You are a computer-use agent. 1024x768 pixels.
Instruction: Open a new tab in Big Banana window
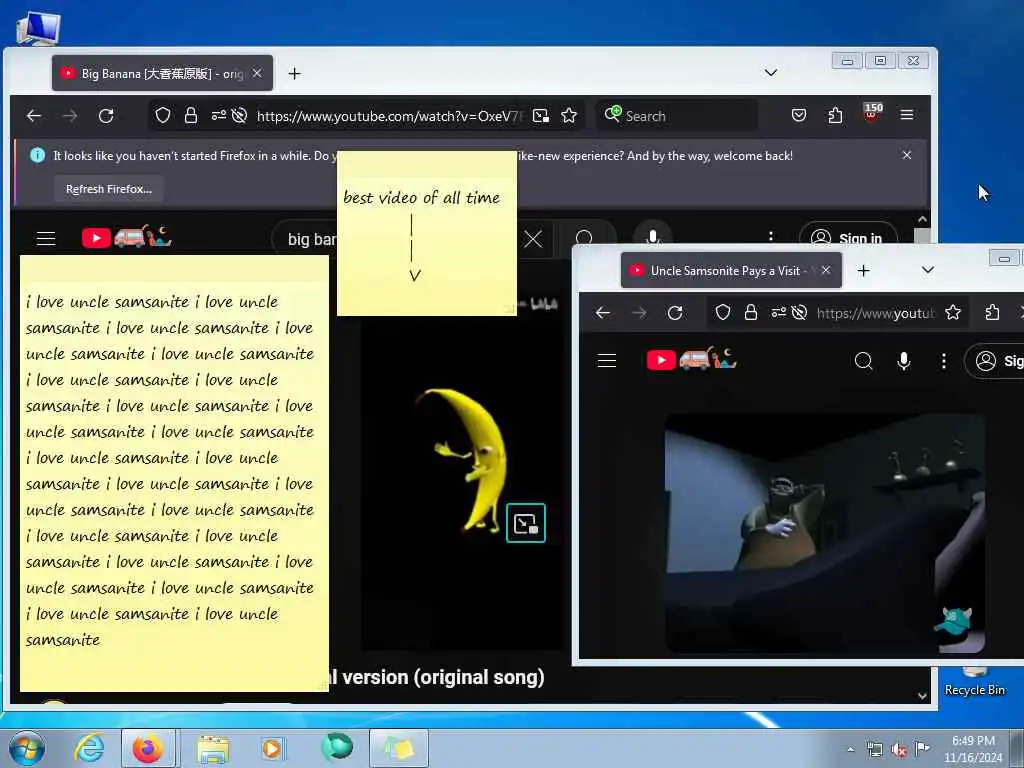tap(295, 73)
